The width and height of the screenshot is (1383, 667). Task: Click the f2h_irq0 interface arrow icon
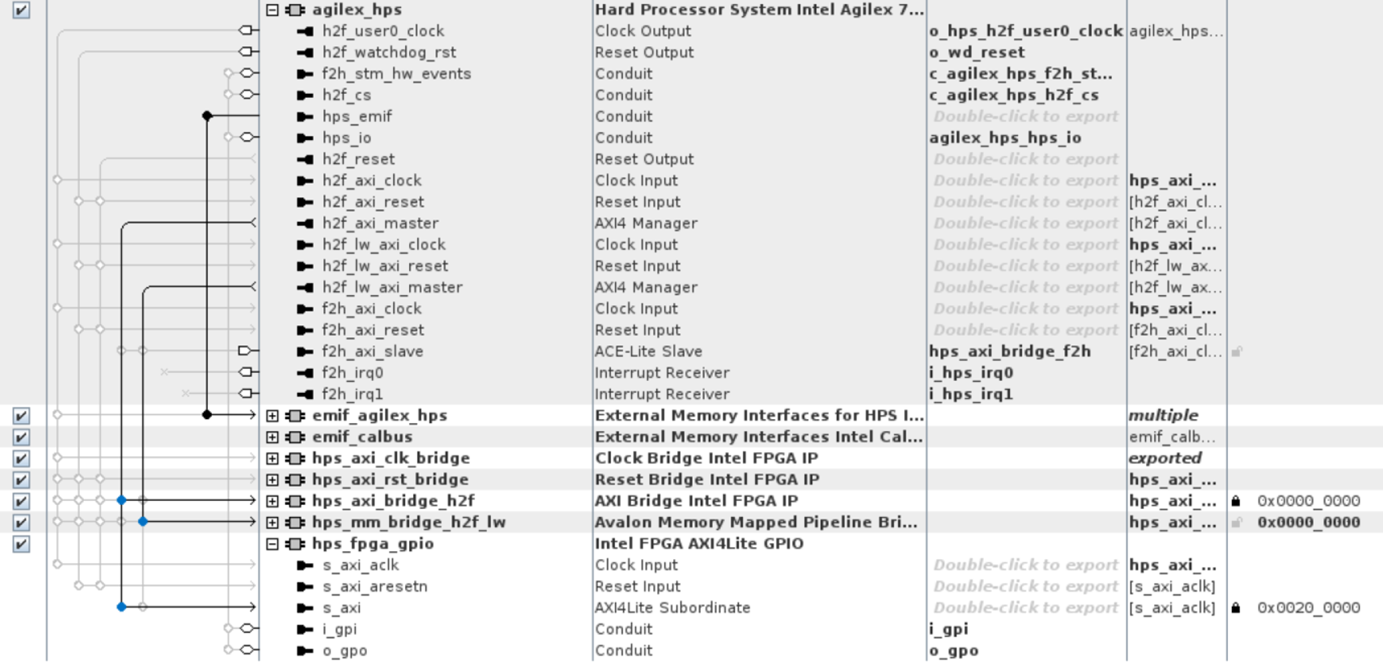pos(305,373)
